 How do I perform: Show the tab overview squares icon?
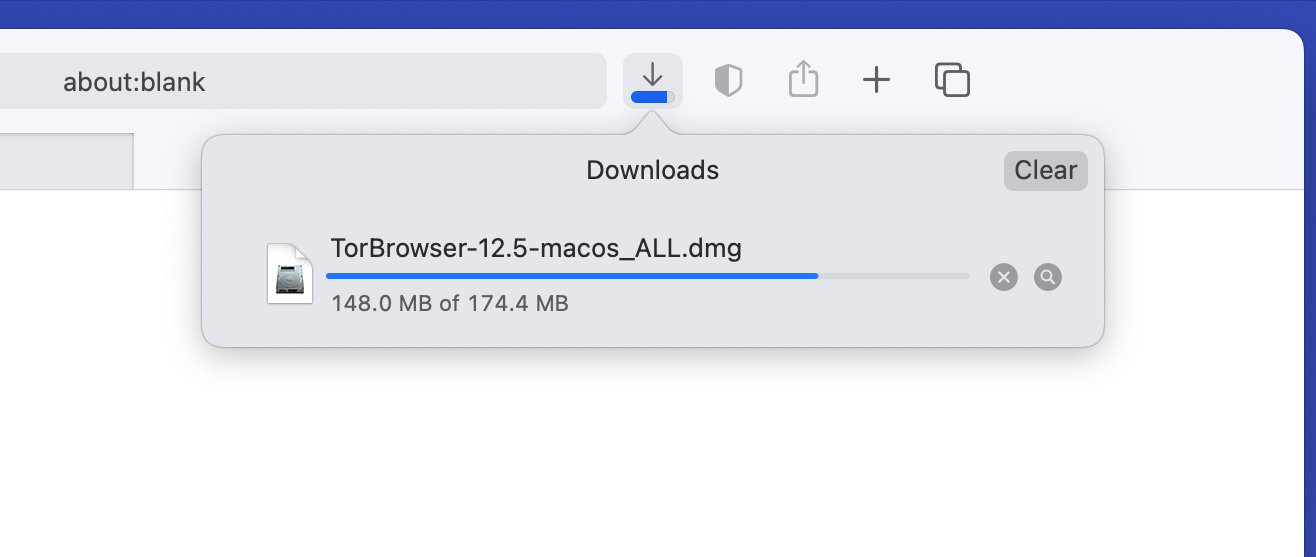coord(952,80)
